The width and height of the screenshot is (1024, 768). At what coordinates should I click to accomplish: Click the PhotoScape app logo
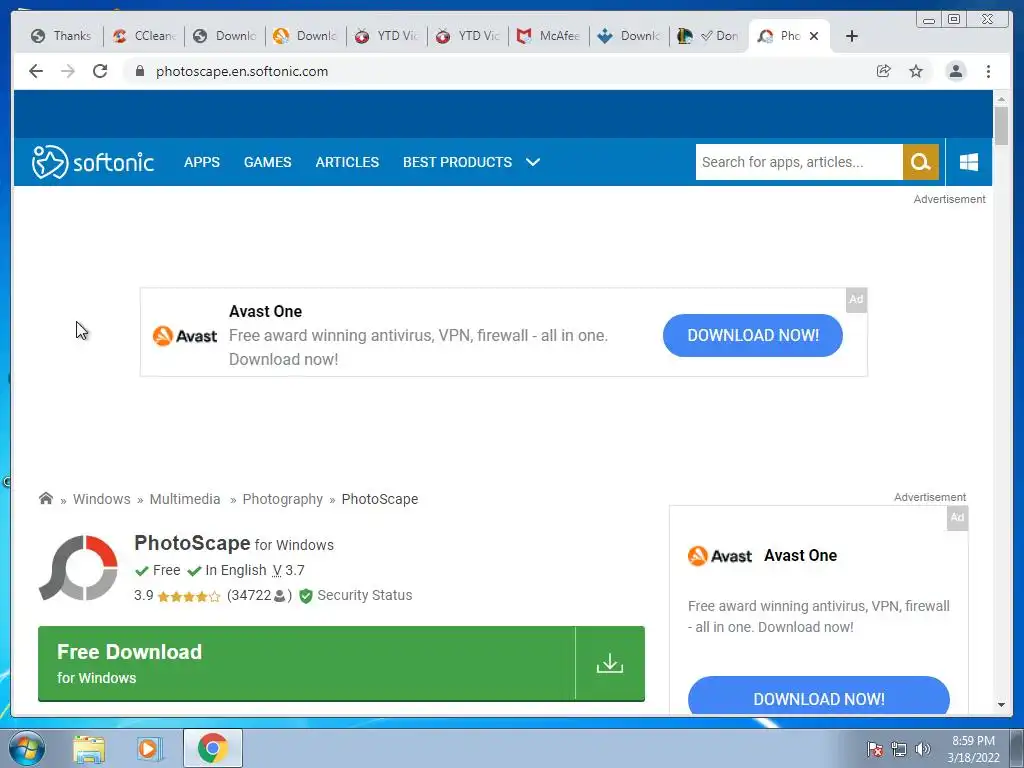coord(78,568)
